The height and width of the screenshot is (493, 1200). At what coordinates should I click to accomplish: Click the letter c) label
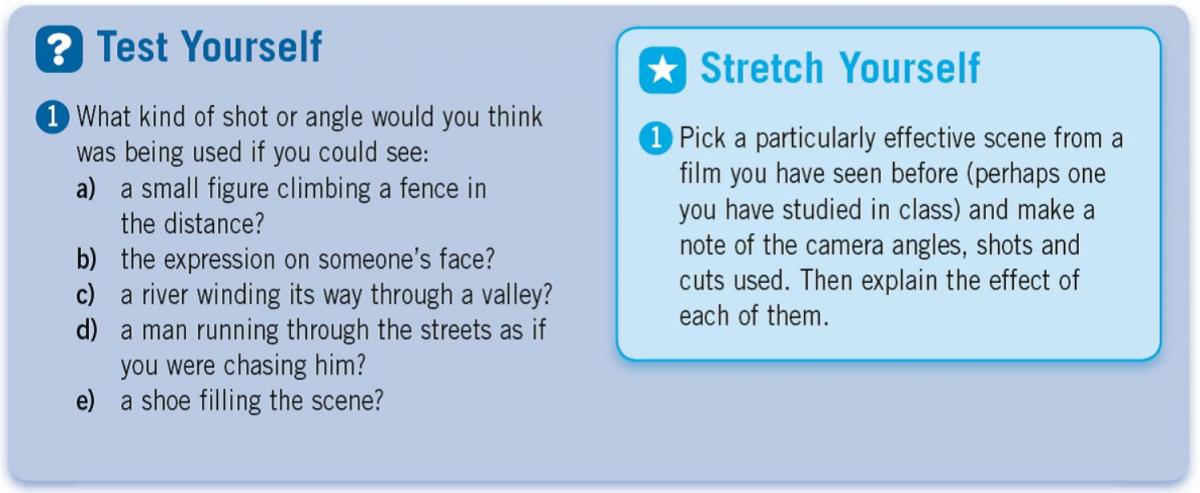pos(86,295)
